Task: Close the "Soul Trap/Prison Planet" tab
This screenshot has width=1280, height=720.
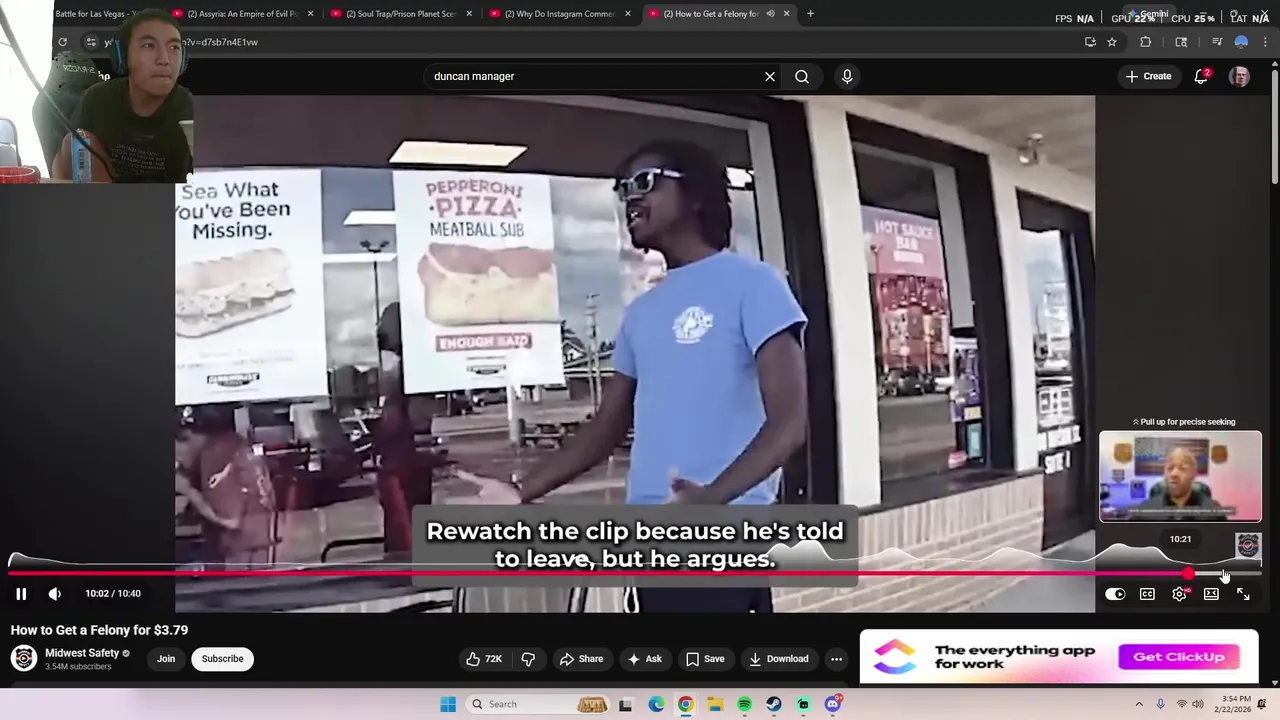Action: tap(469, 14)
